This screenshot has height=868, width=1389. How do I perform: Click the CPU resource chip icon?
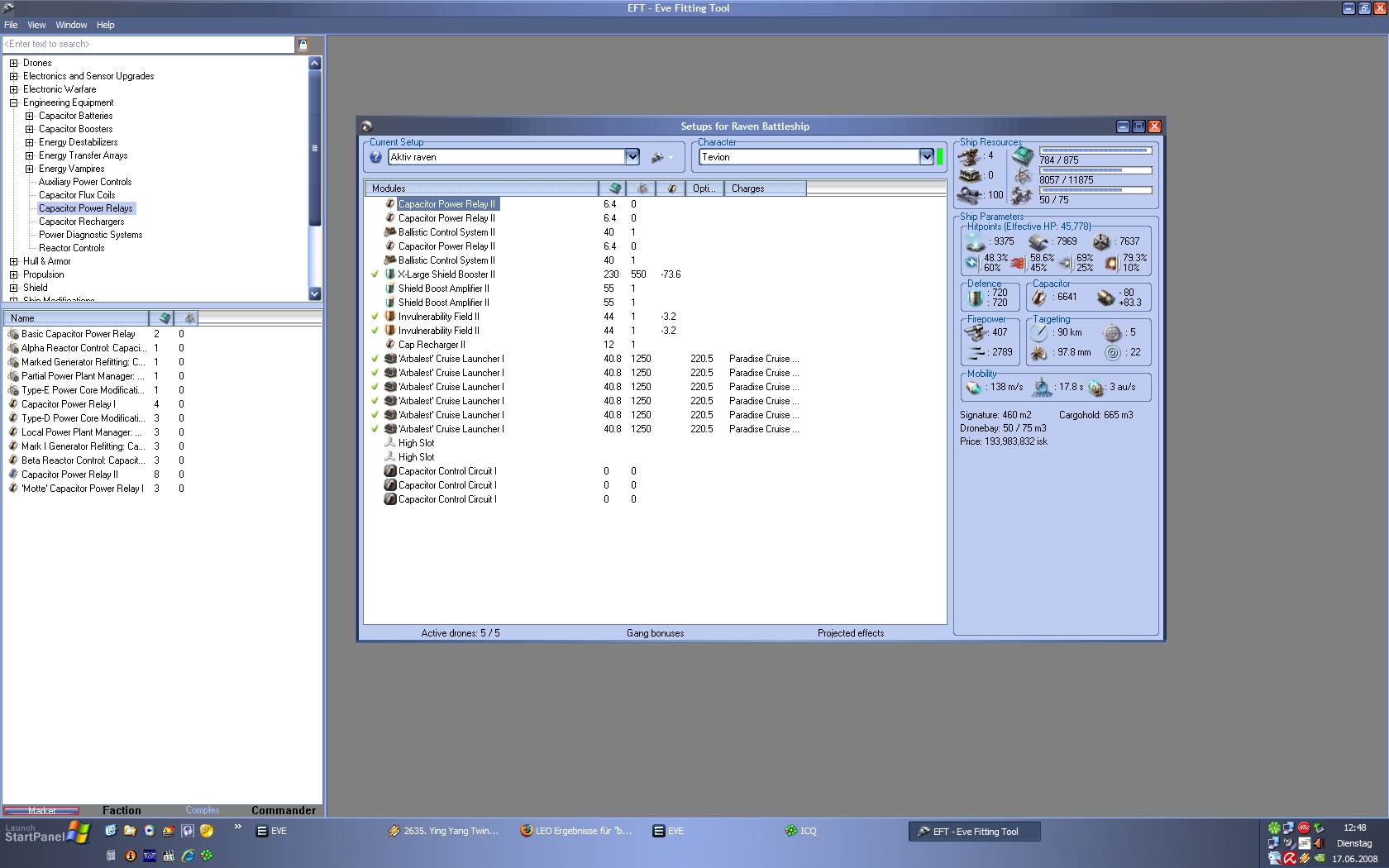1023,155
